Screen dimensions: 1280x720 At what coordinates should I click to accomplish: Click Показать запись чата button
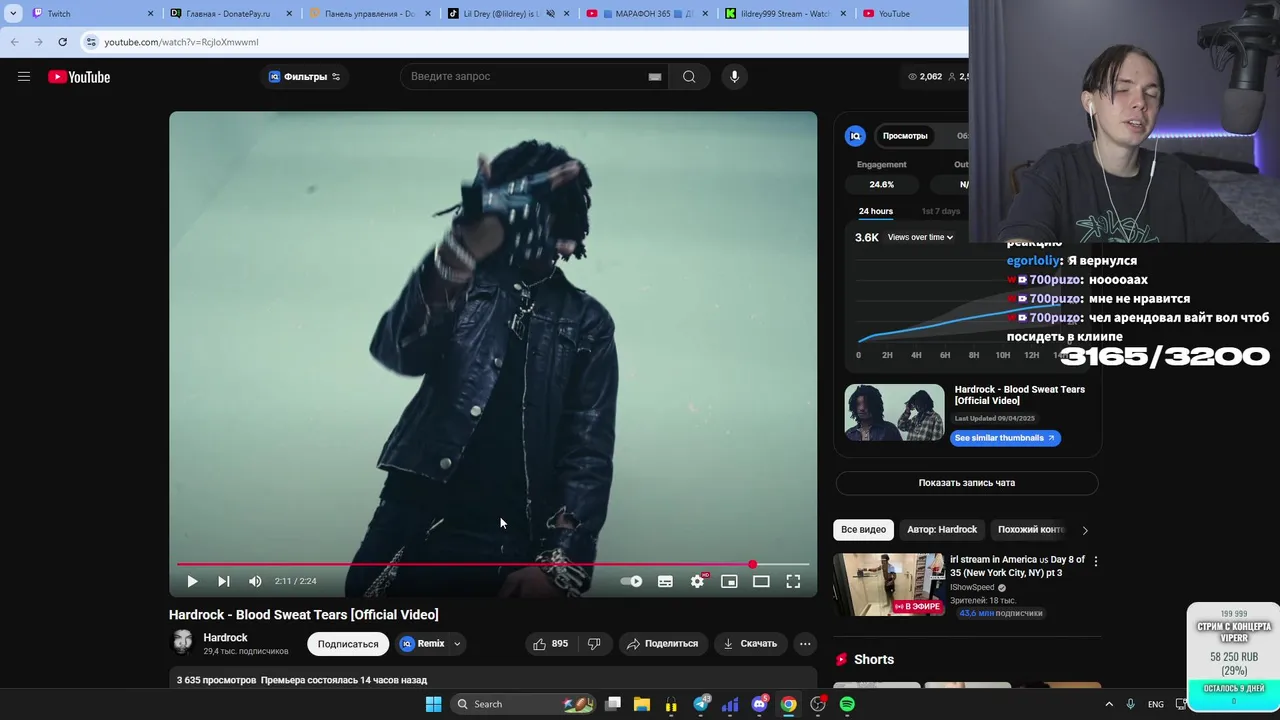(967, 483)
